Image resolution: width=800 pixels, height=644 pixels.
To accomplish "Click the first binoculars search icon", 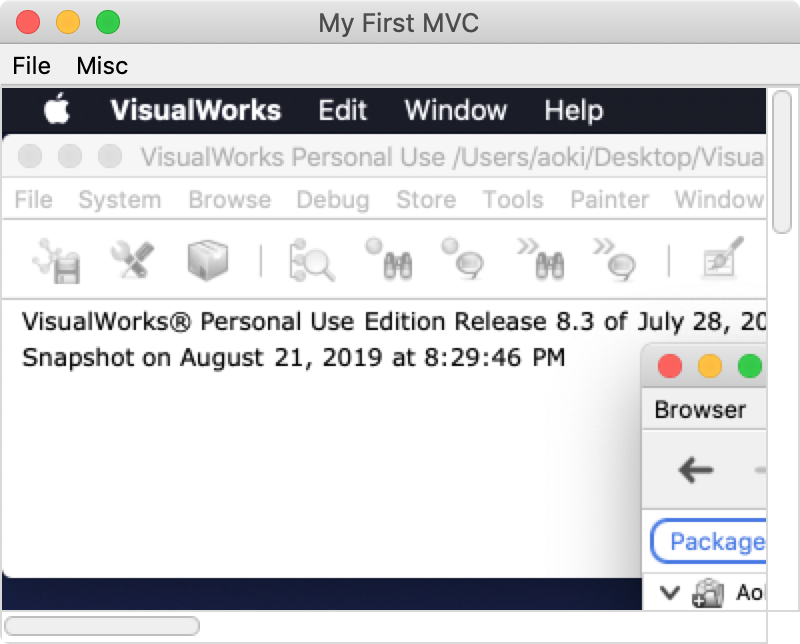I will 389,259.
